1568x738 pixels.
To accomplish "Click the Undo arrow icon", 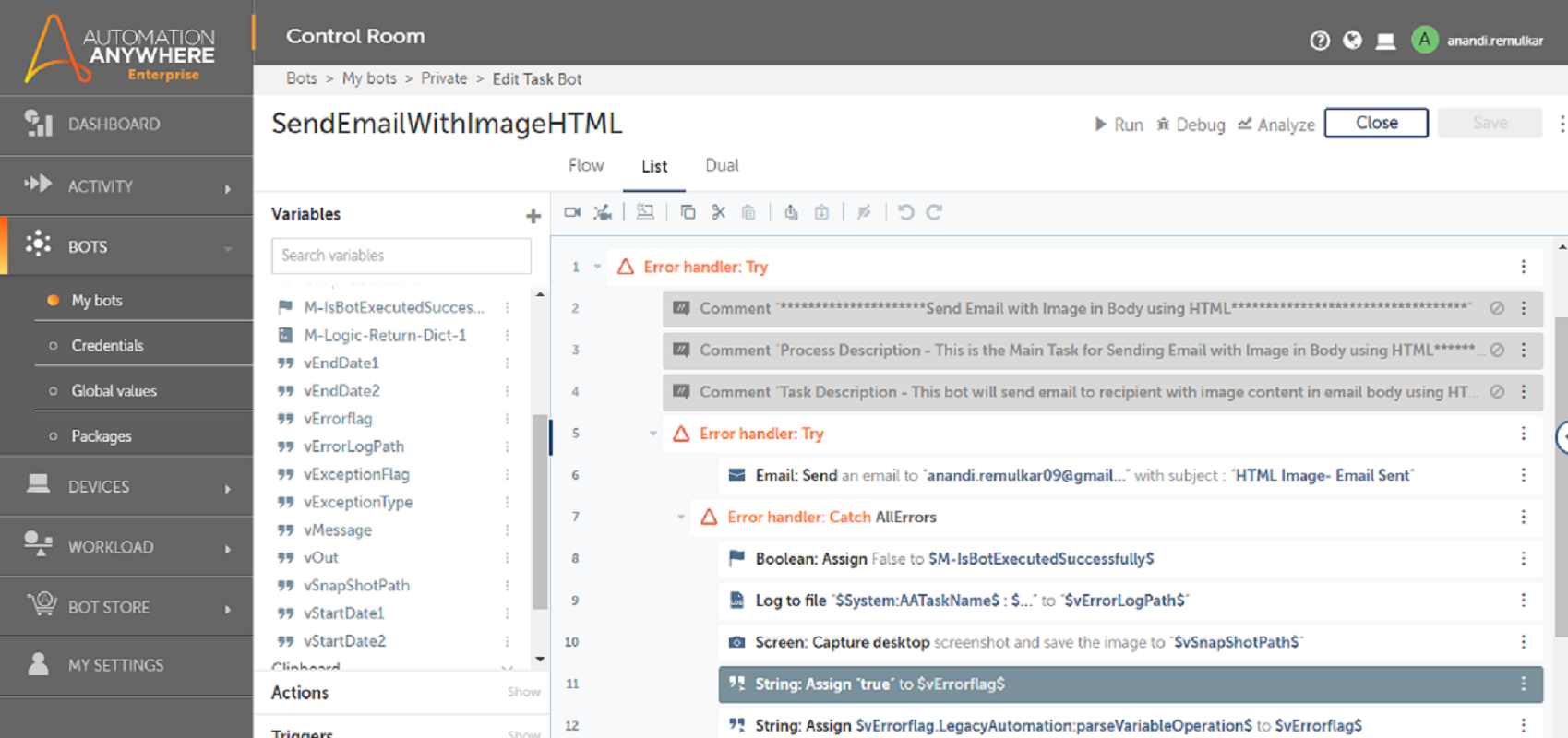I will click(x=905, y=213).
